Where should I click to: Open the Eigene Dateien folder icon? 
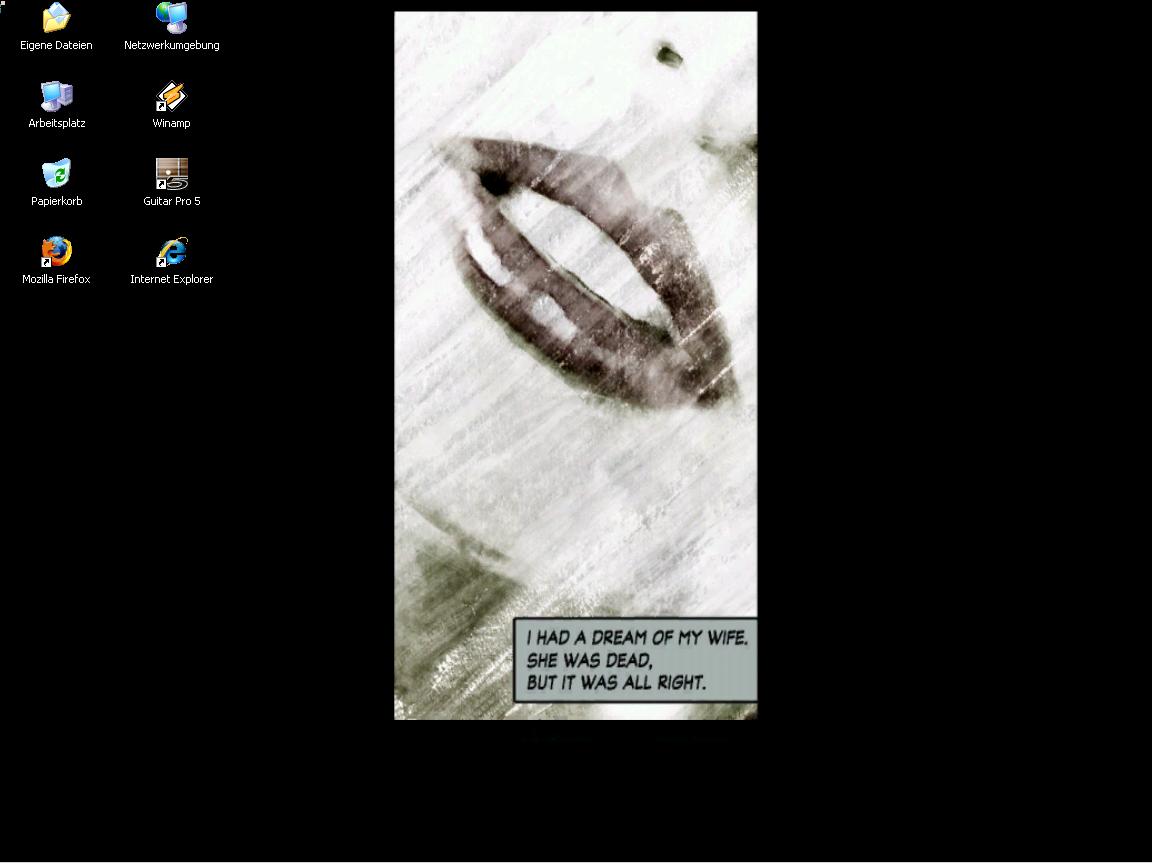point(57,18)
